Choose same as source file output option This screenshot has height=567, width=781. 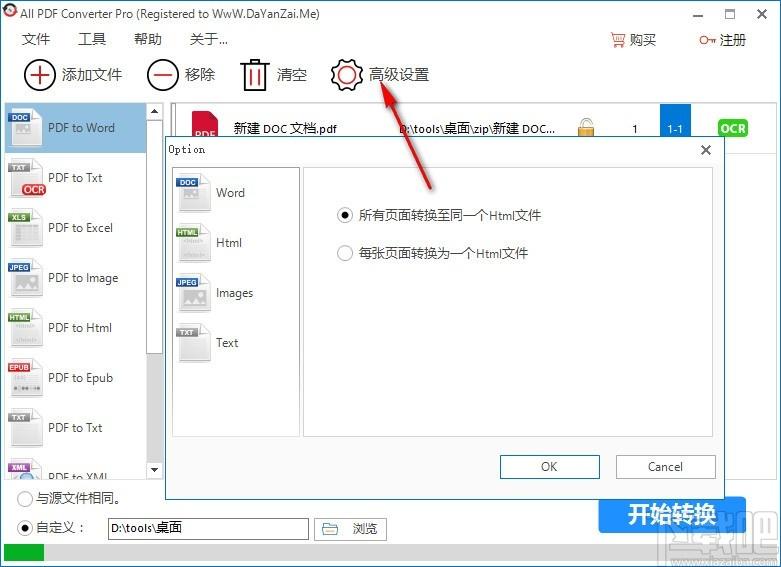click(24, 498)
